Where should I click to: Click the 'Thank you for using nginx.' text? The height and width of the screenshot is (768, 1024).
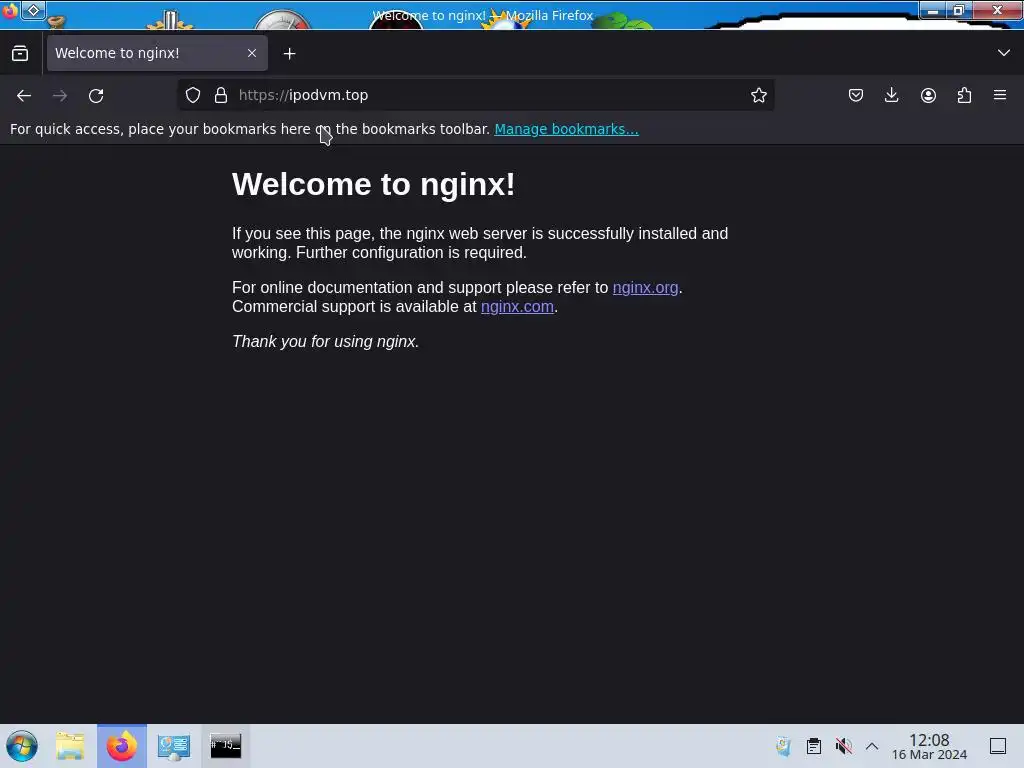click(325, 342)
